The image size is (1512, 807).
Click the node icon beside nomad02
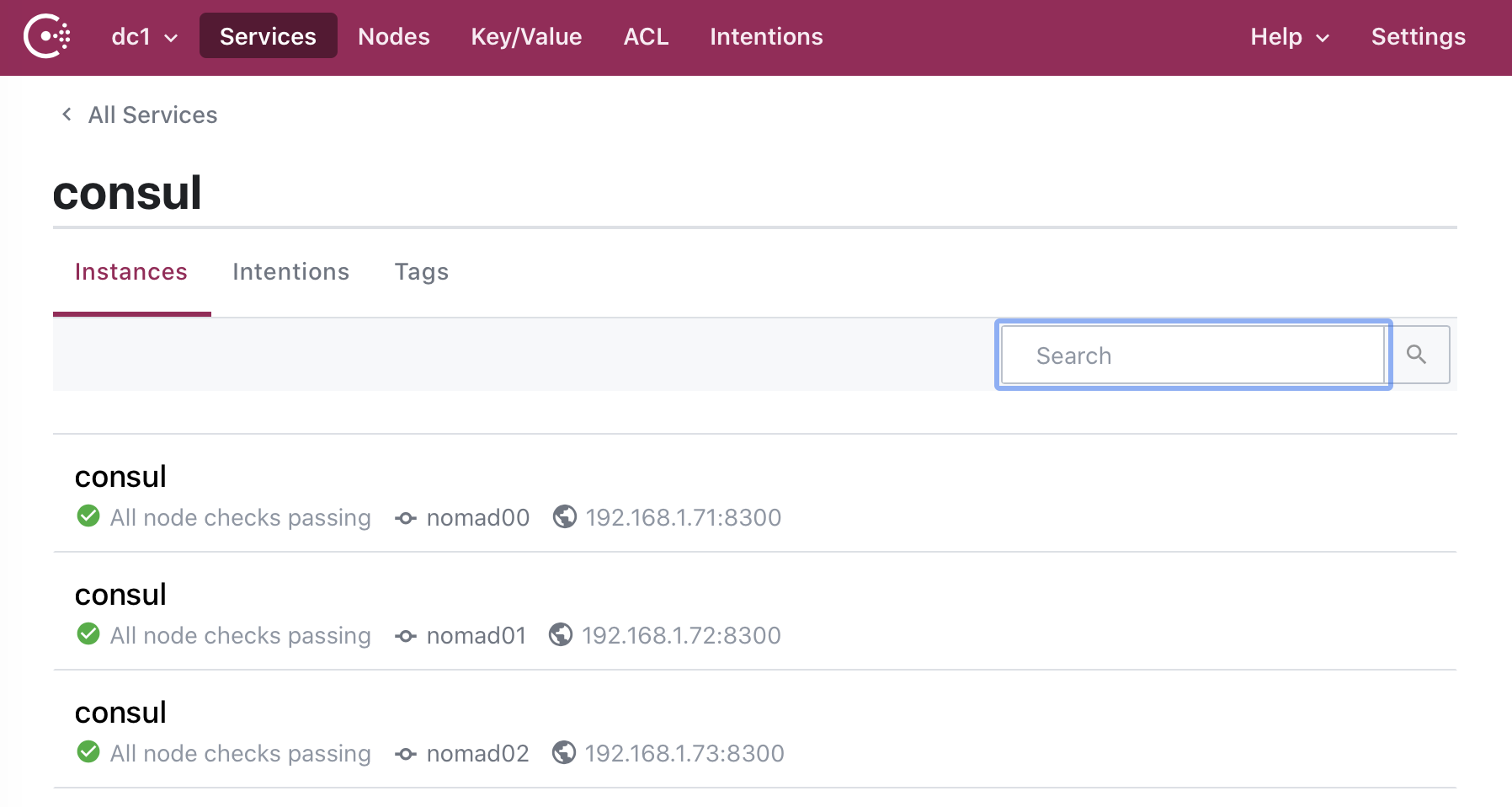click(405, 753)
